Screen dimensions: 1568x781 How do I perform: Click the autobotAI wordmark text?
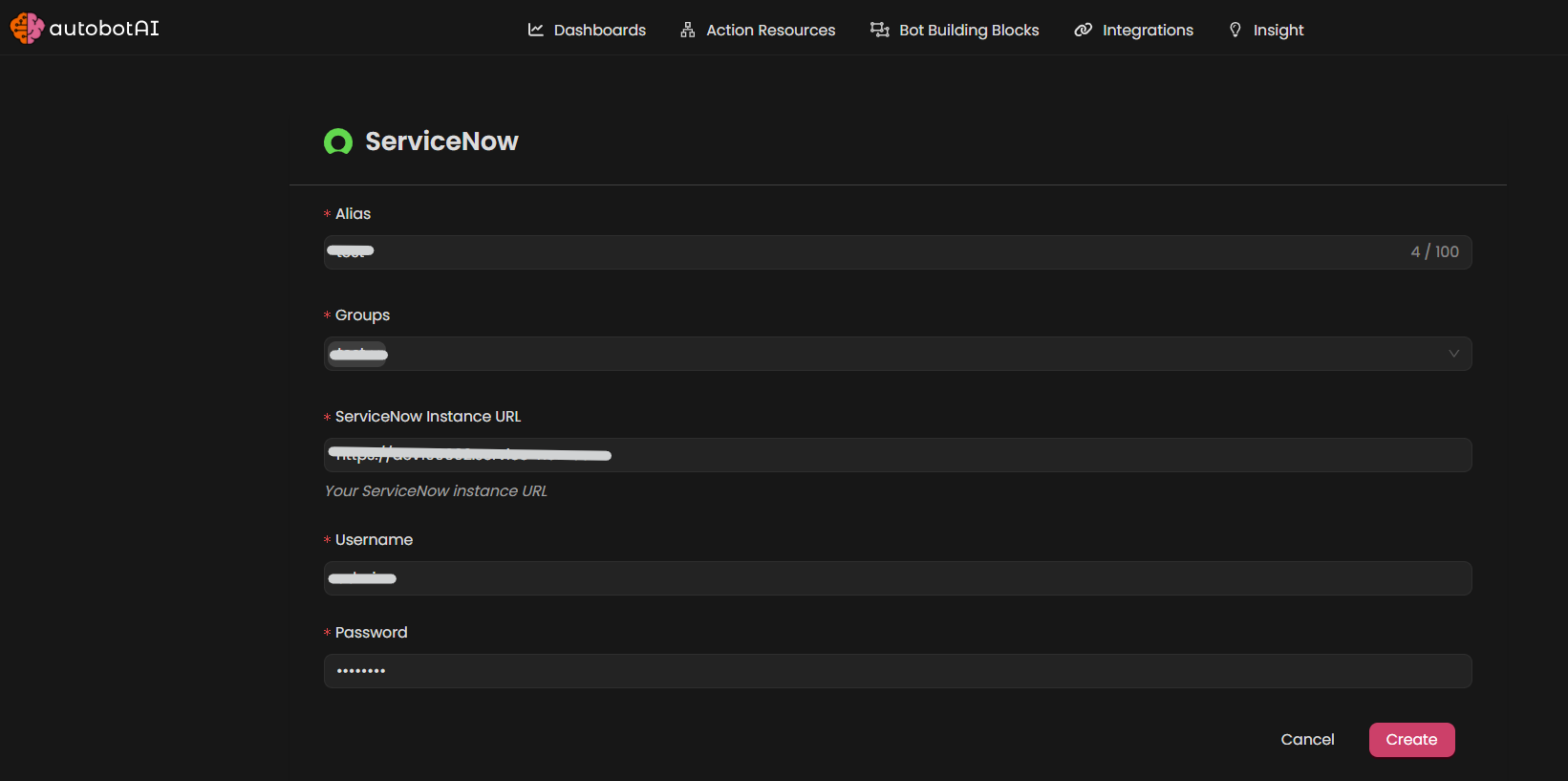click(104, 28)
